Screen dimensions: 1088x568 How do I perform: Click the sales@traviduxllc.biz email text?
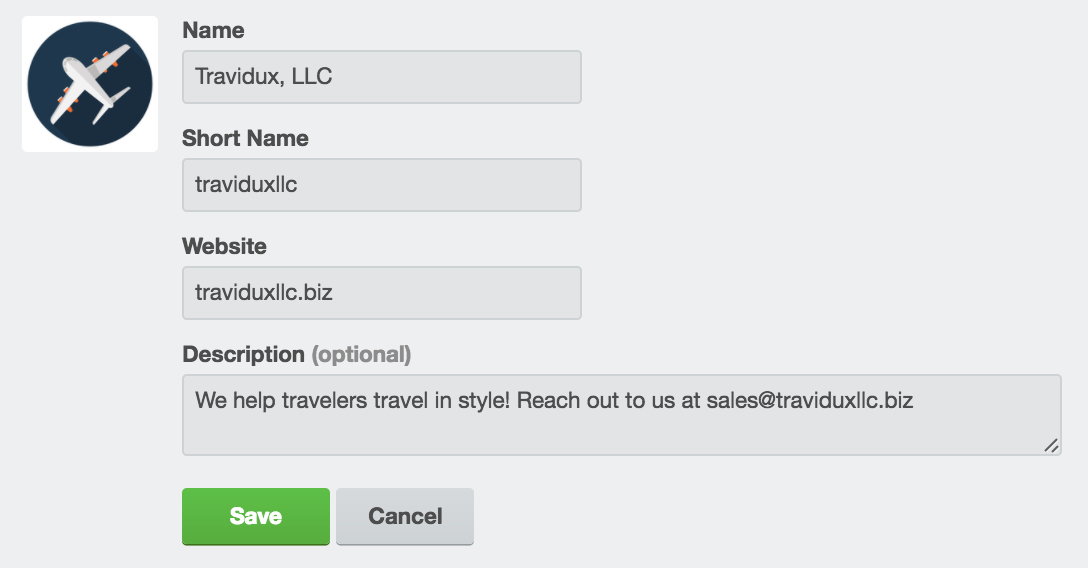click(810, 400)
